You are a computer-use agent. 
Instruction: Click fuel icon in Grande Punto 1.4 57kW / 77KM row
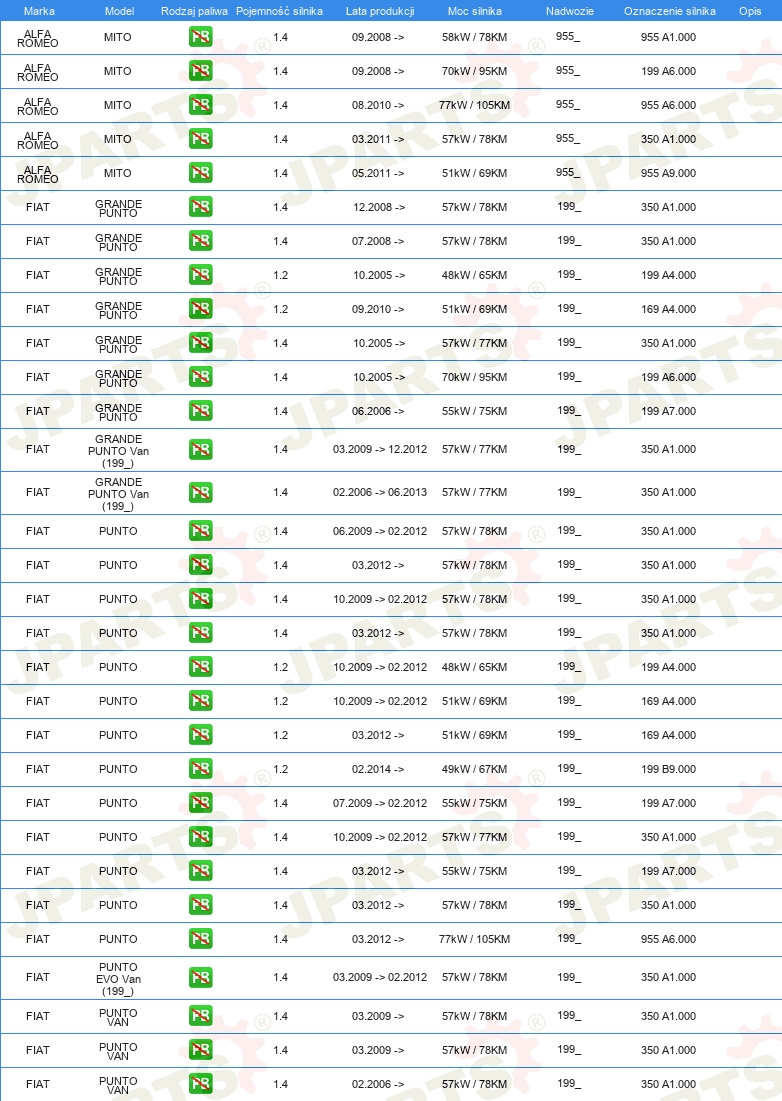pyautogui.click(x=201, y=343)
